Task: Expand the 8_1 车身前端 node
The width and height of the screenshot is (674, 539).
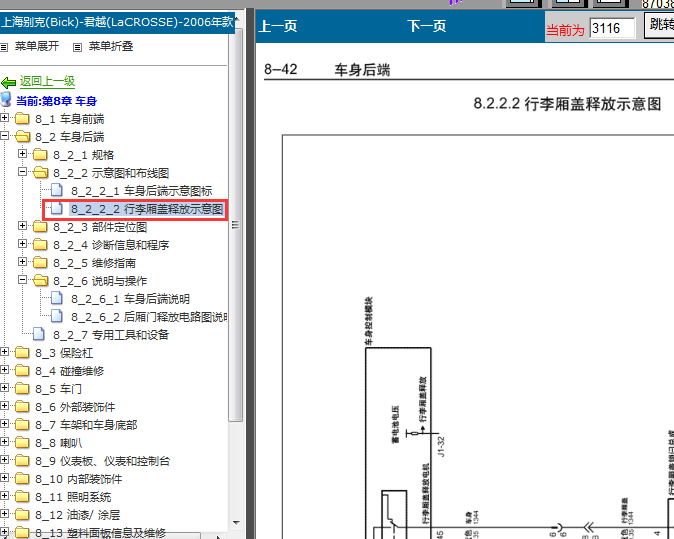Action: tap(4, 117)
